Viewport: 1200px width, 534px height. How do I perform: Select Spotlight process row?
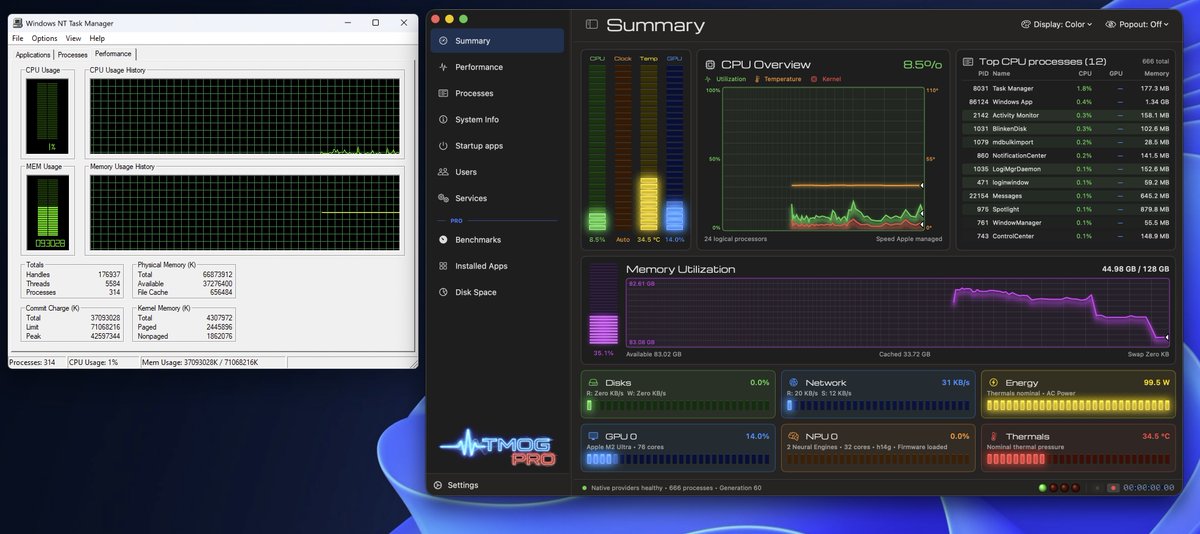(1065, 209)
